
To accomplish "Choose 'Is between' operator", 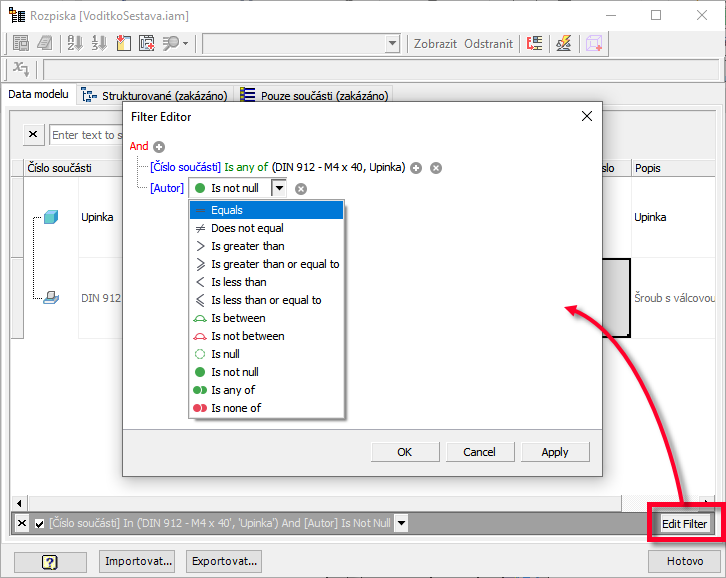I will pyautogui.click(x=238, y=318).
